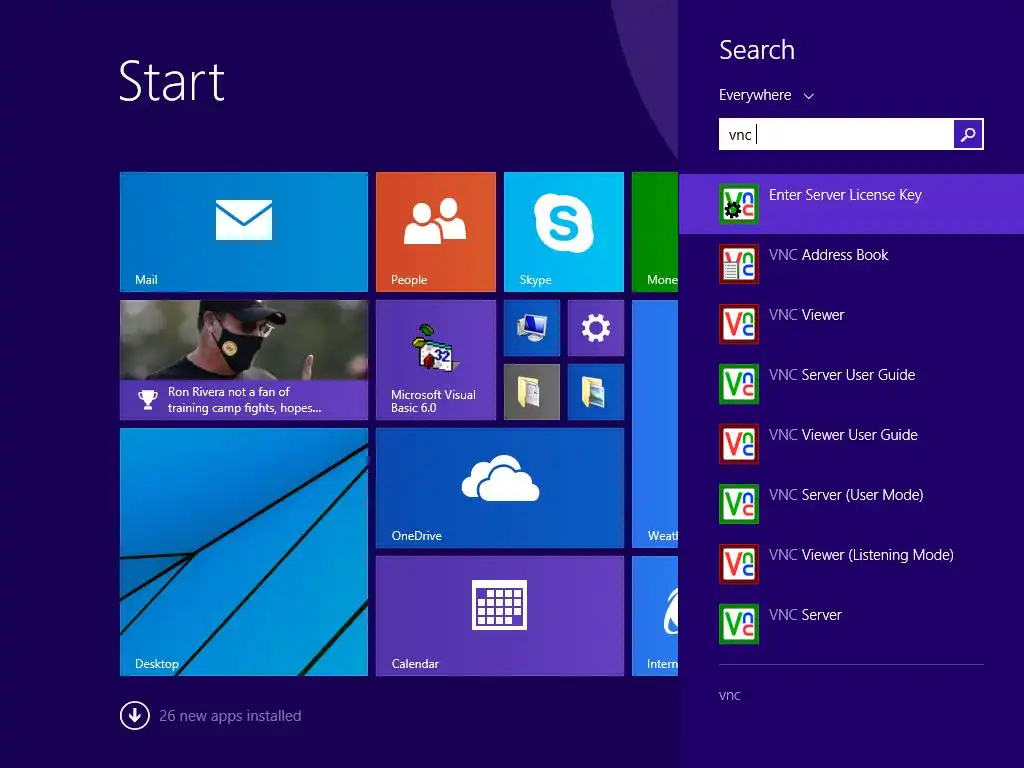Screen dimensions: 1024x768
Task: Open the Internet Explorer tile
Action: pyautogui.click(x=655, y=616)
